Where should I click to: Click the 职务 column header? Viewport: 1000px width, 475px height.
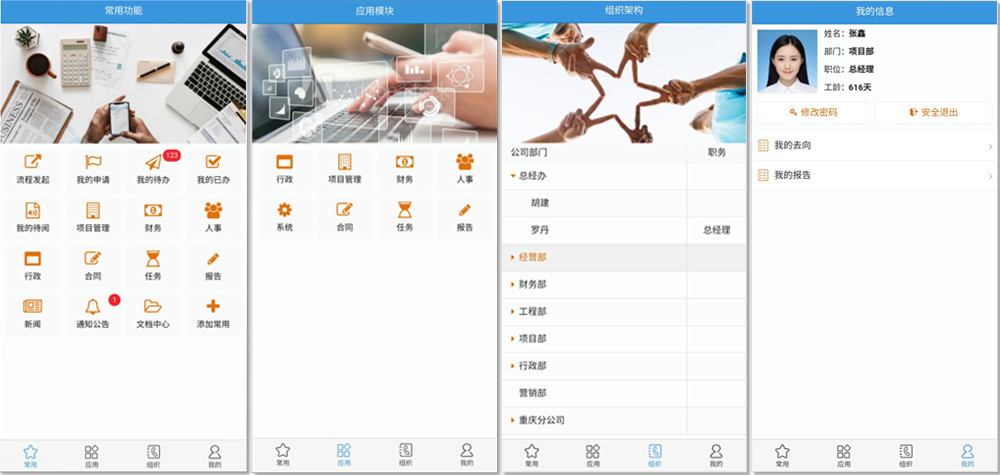pos(717,153)
